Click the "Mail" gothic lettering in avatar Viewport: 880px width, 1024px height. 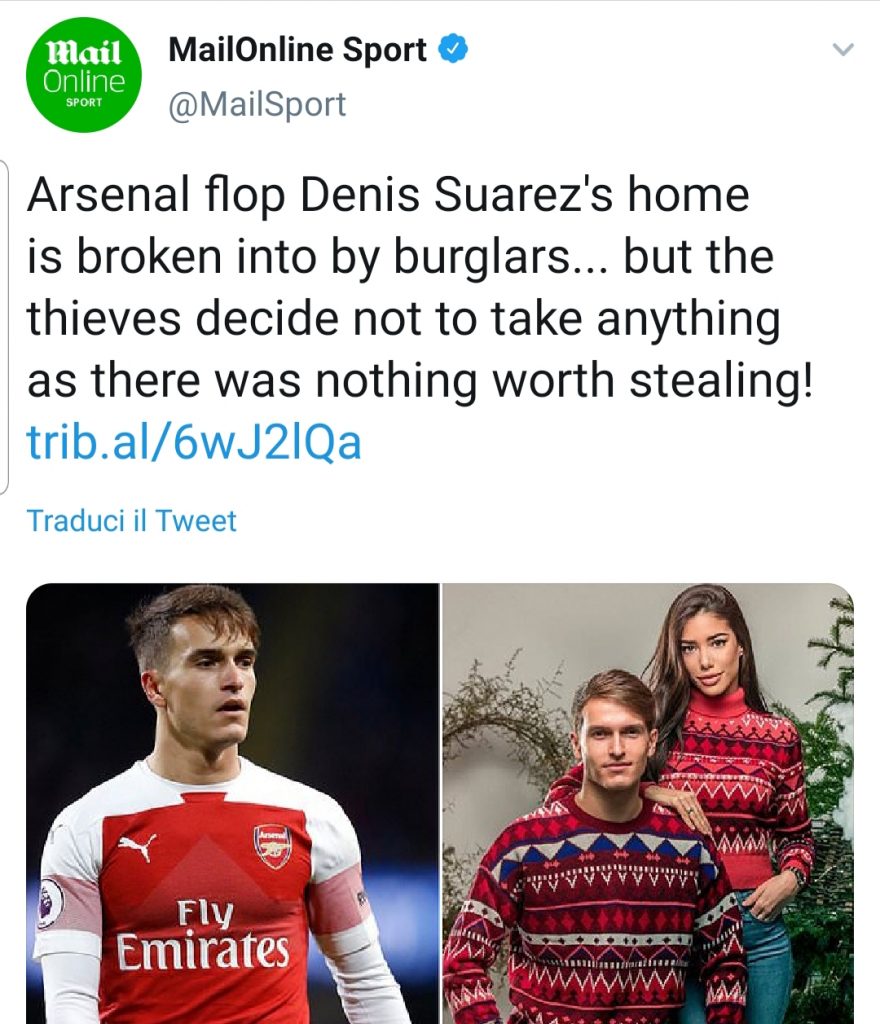pyautogui.click(x=84, y=51)
